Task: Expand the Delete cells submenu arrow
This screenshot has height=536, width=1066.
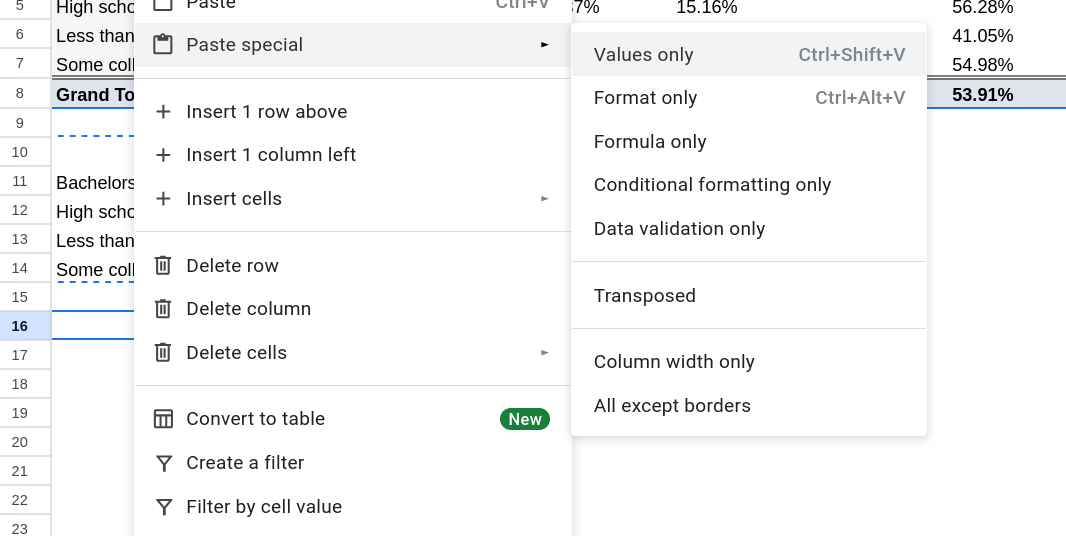Action: (545, 353)
